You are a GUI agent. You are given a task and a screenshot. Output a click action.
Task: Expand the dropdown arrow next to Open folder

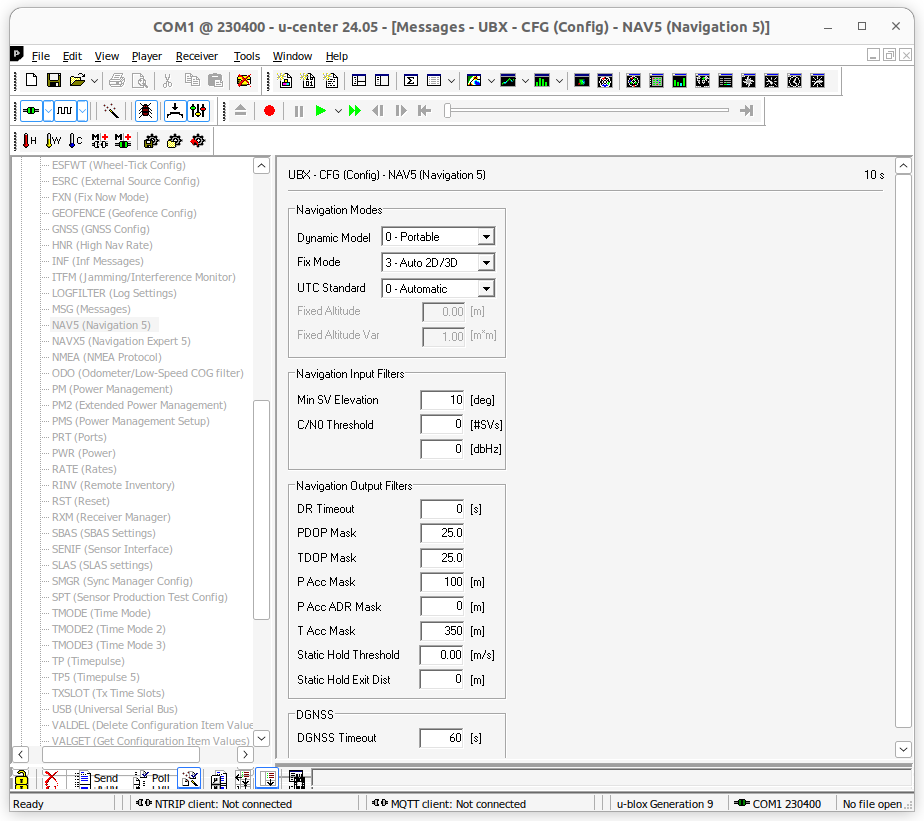point(94,81)
